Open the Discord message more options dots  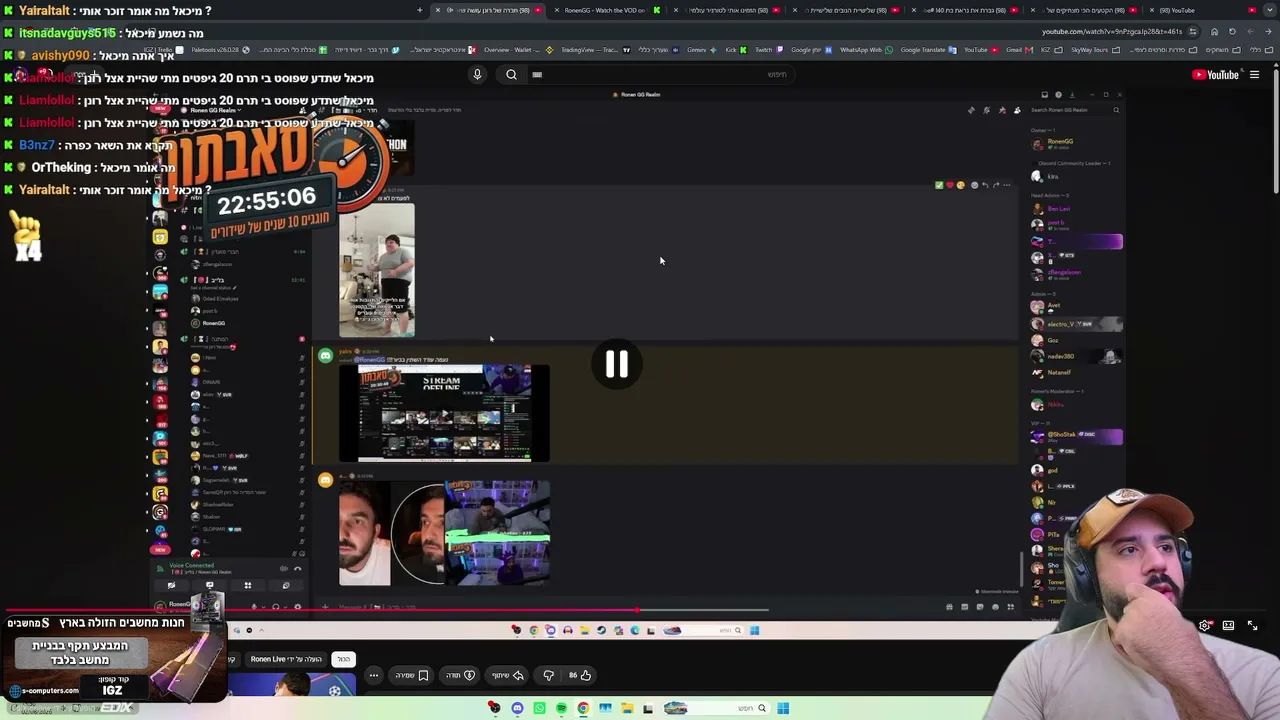1006,185
